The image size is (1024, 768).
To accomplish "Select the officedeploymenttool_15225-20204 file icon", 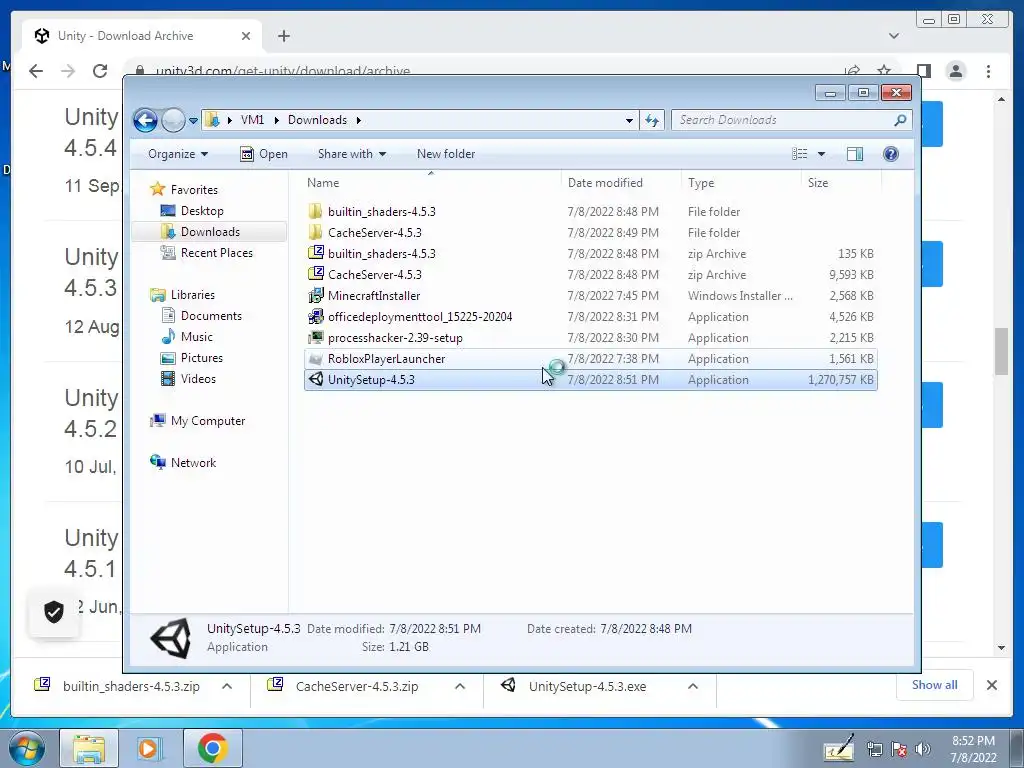I will click(x=316, y=316).
